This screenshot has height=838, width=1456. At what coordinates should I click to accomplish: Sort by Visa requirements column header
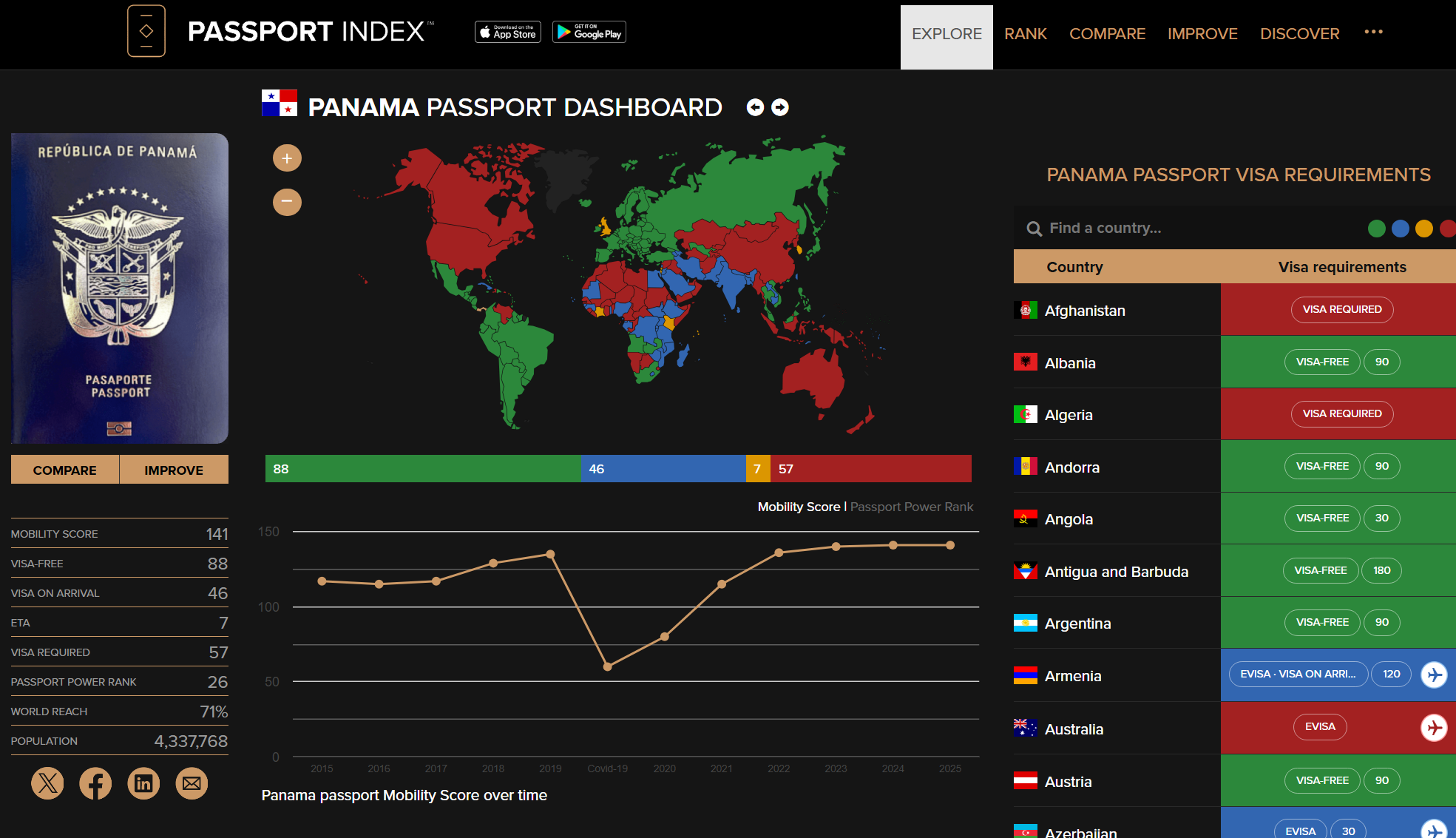point(1342,267)
